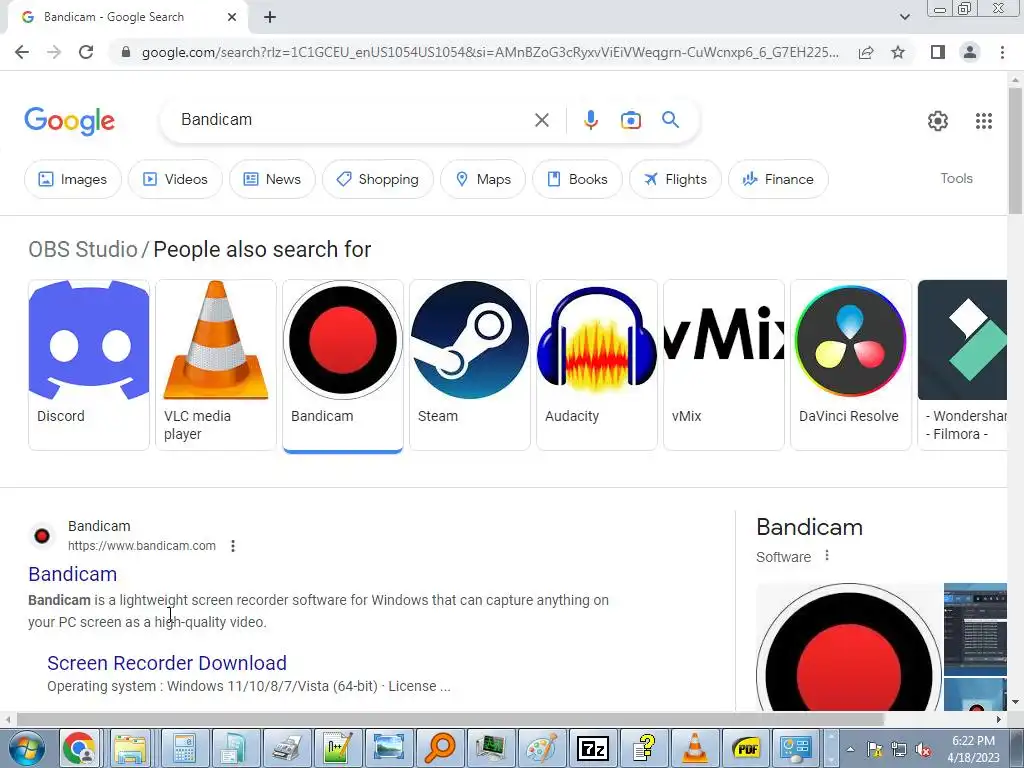Open the Chrome profile menu

[970, 52]
